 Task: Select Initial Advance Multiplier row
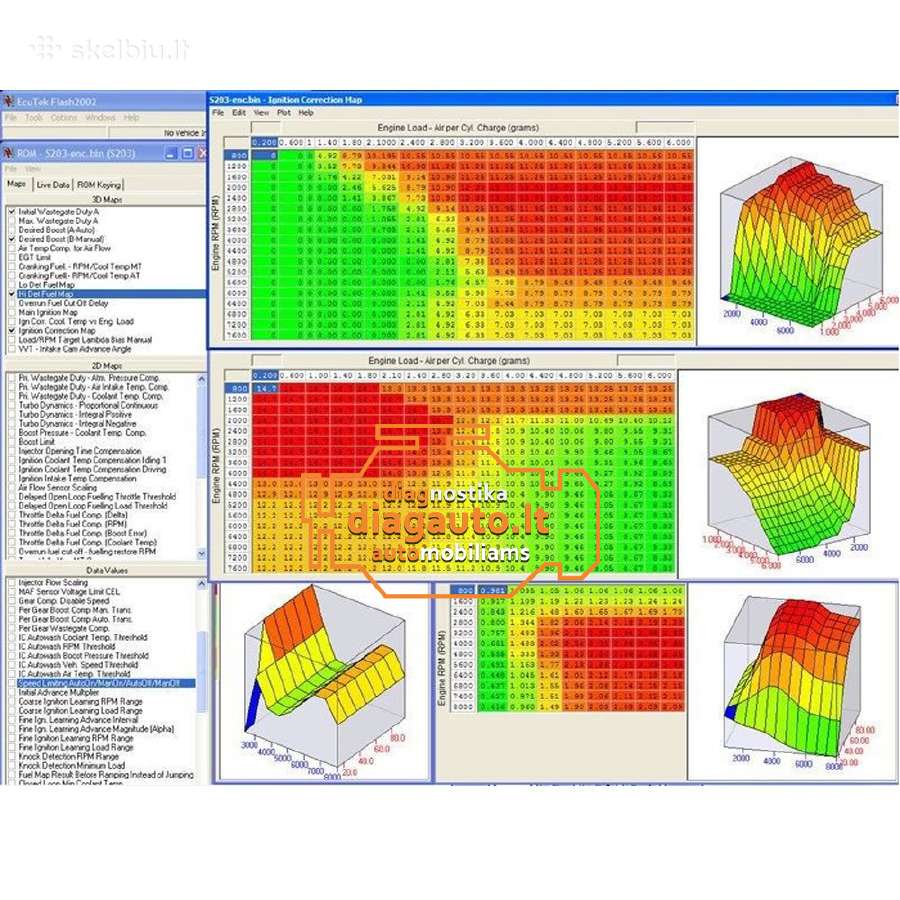point(59,693)
